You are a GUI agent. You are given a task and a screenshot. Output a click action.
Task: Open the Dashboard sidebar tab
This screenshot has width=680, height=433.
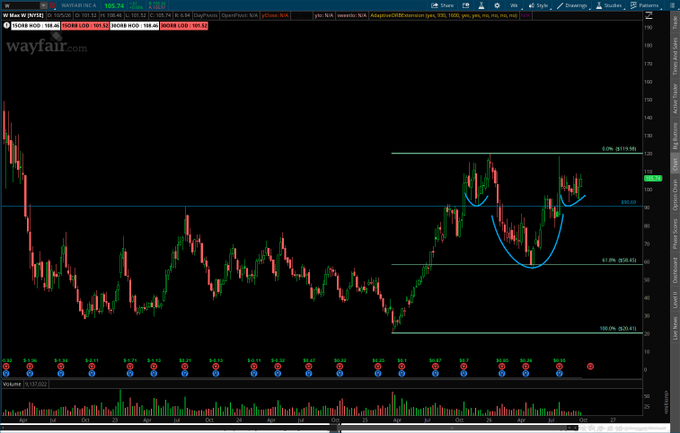675,271
